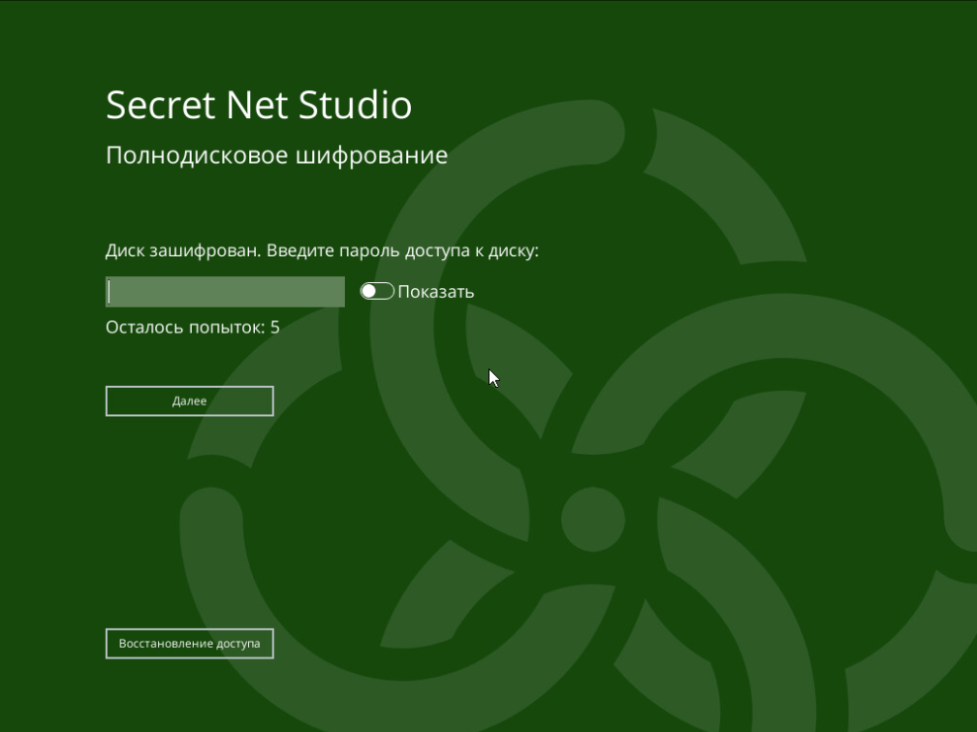This screenshot has width=977, height=732.
Task: Click the Далее button
Action: (x=189, y=401)
